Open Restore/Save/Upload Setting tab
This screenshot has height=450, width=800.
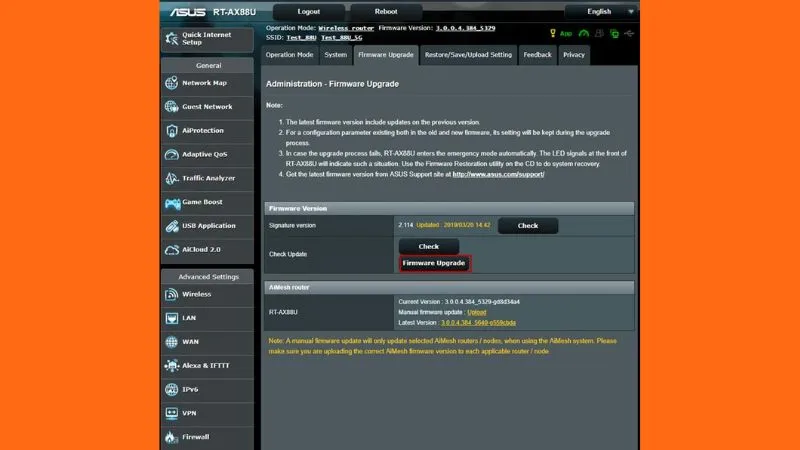coord(468,55)
